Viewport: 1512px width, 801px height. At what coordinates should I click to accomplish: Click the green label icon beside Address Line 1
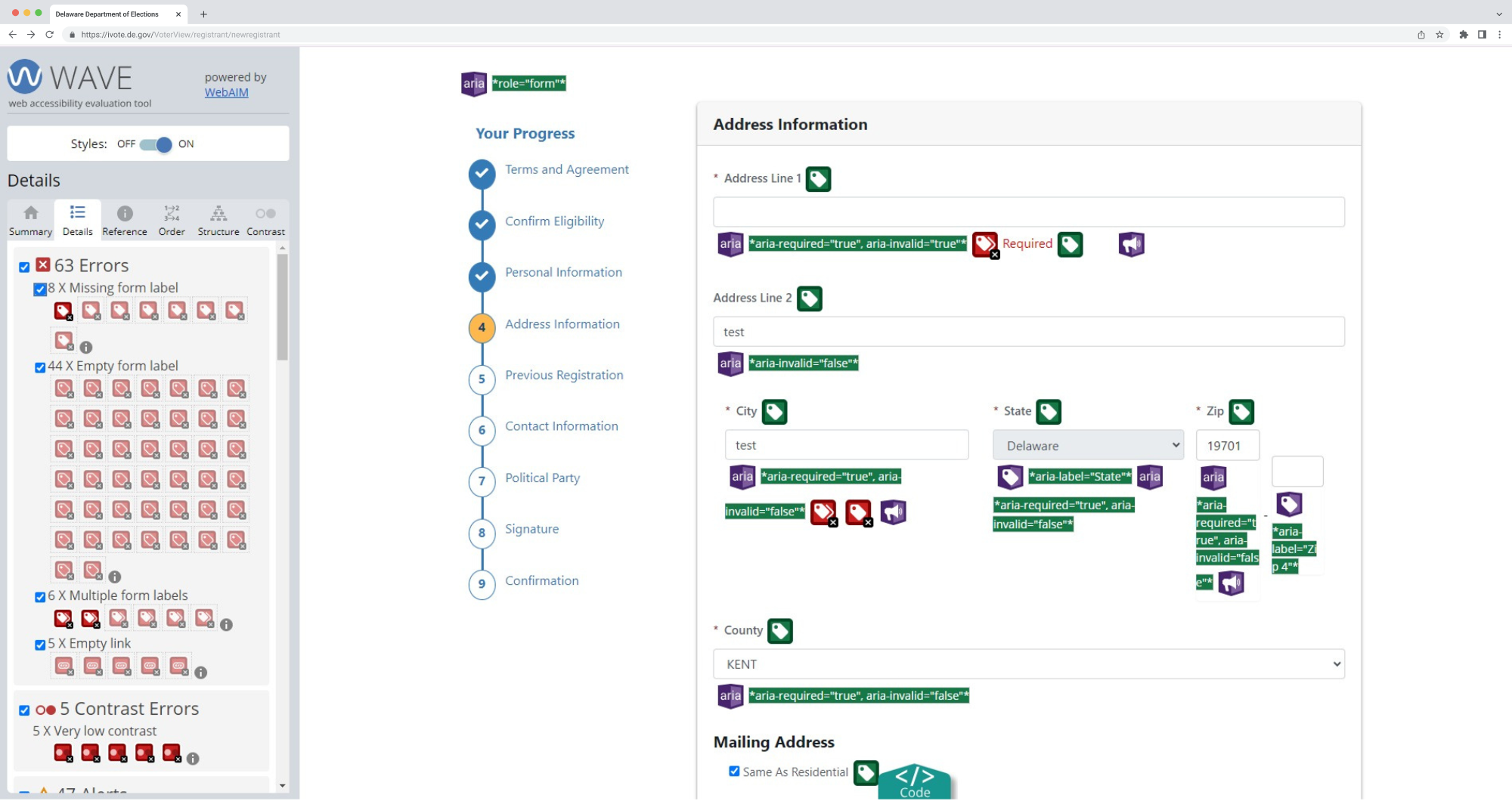pos(818,179)
